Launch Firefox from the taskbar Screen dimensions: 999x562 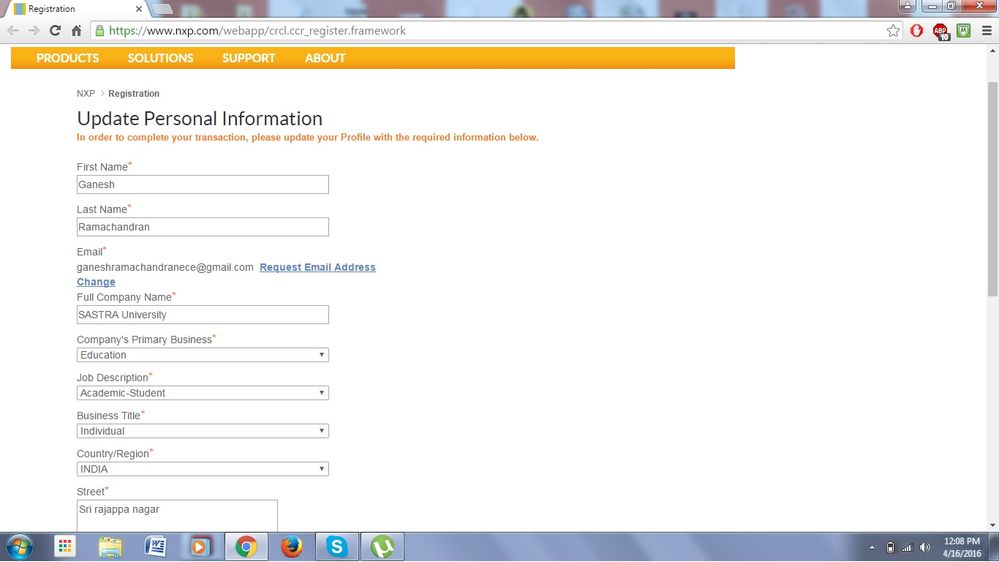tap(291, 547)
